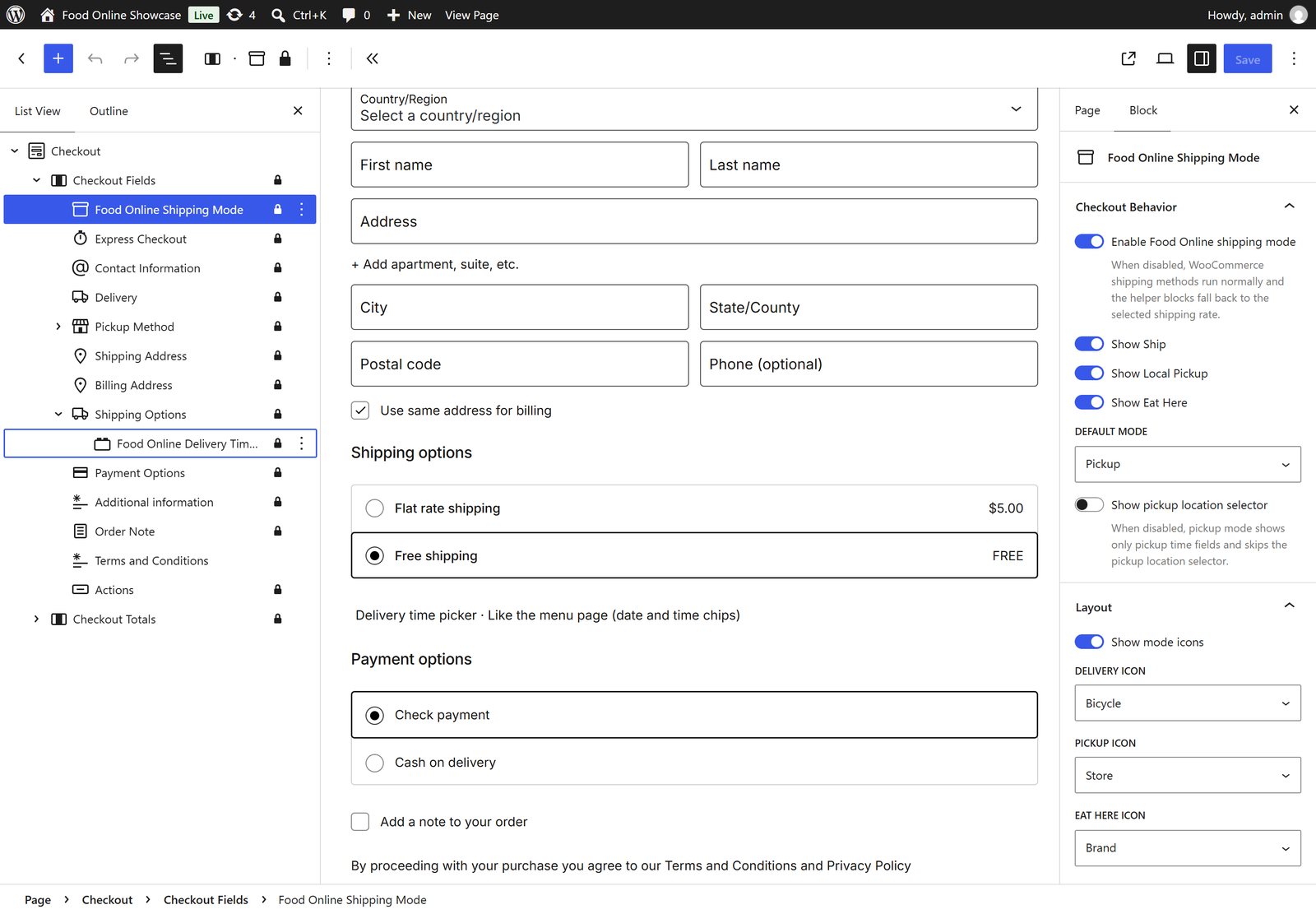Click the WordPress logo in admin bar

coord(16,15)
